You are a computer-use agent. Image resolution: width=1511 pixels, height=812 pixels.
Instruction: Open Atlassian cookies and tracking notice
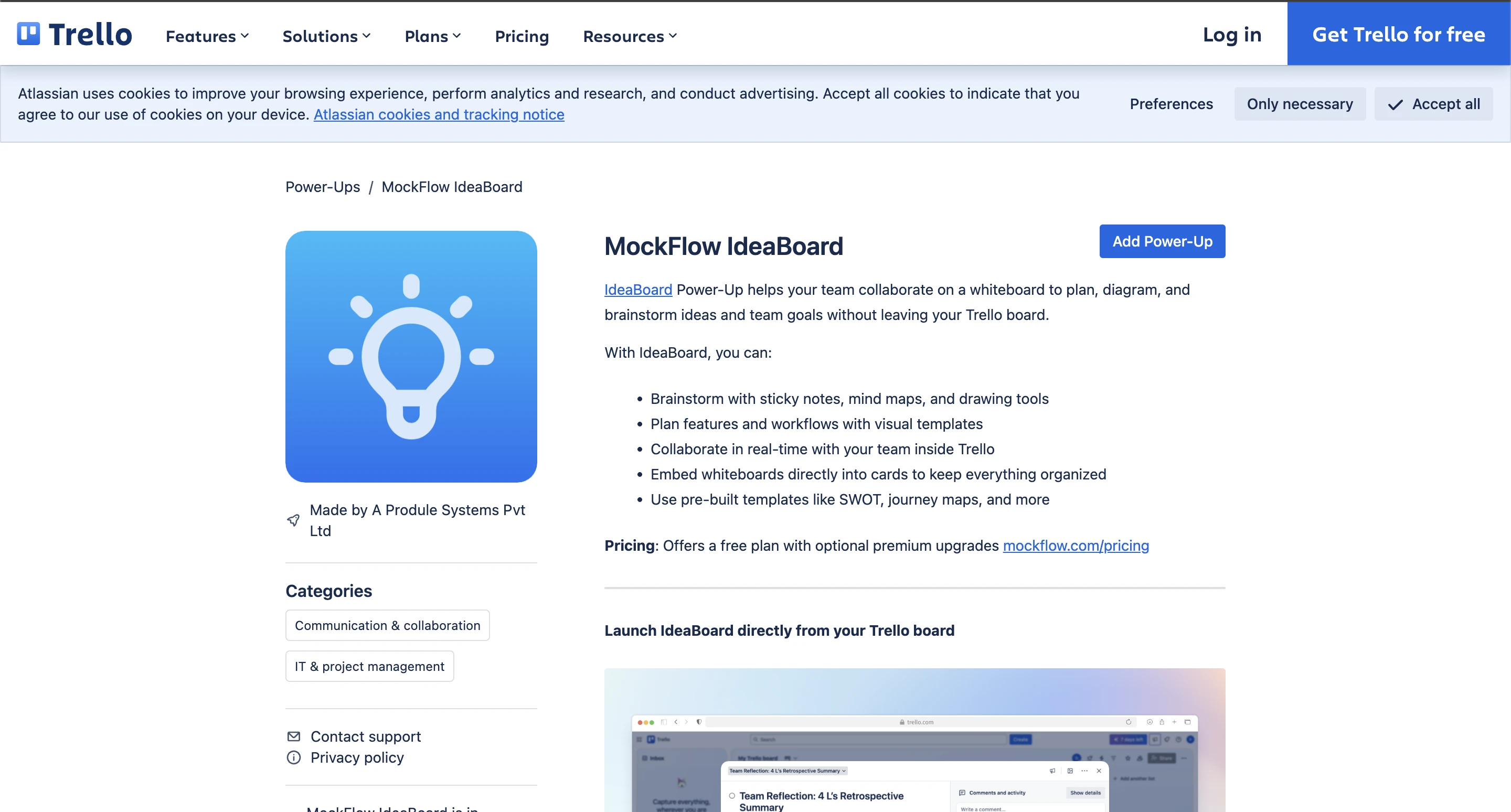coord(439,114)
